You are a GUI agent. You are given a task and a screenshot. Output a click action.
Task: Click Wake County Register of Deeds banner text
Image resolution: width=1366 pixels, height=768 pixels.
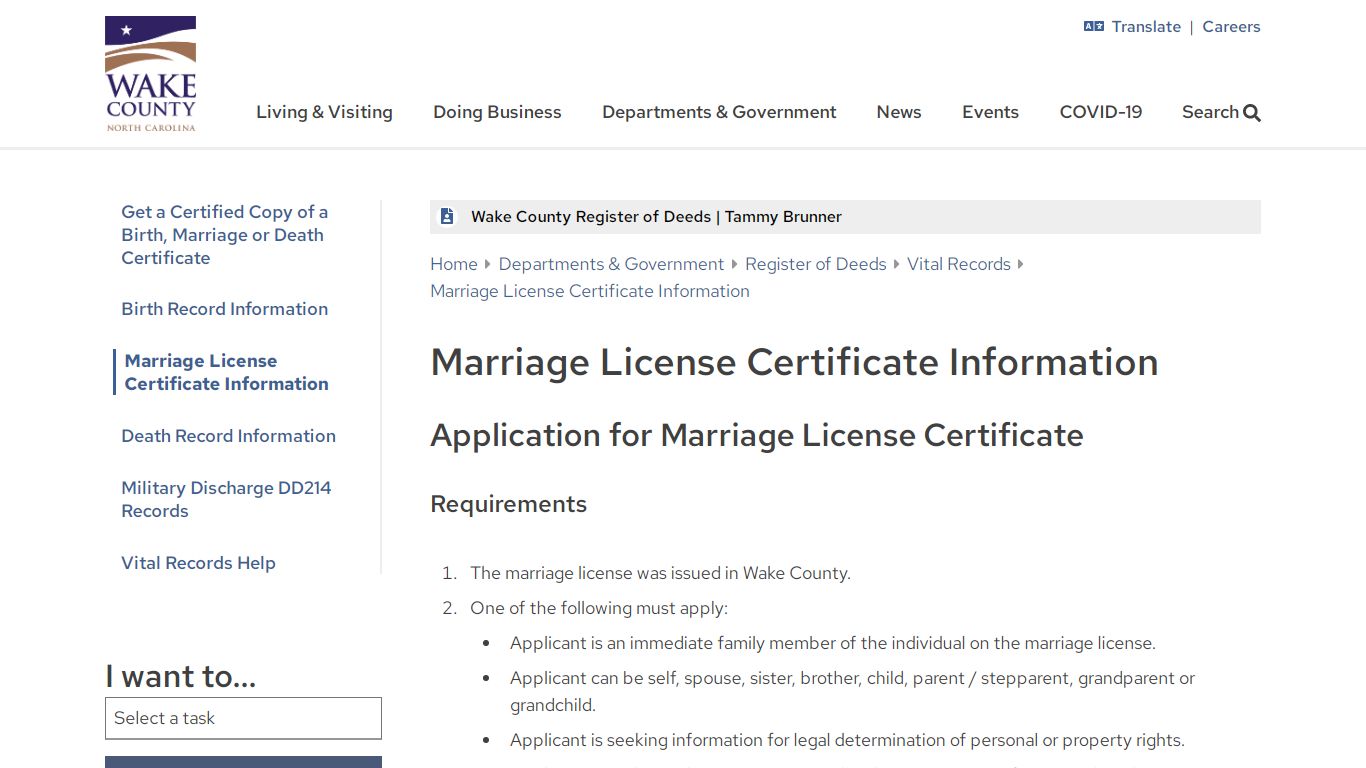[x=656, y=217]
